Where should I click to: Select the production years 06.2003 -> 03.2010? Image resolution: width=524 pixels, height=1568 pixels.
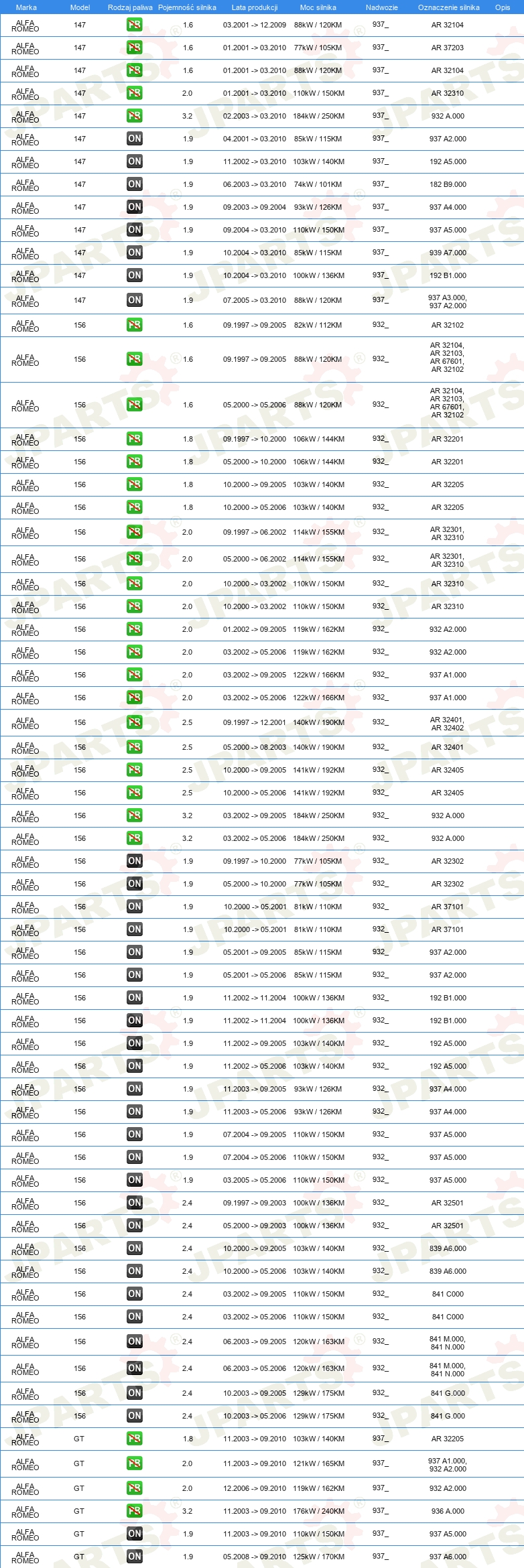(255, 184)
